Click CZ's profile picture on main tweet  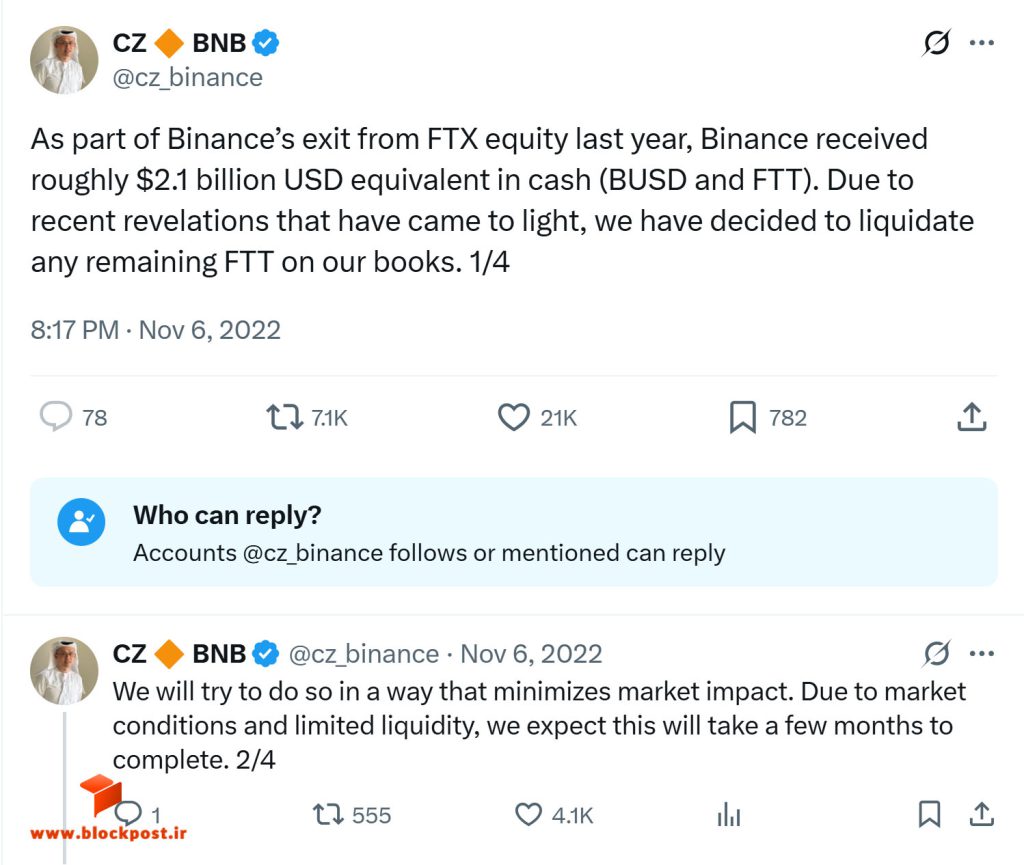(64, 60)
